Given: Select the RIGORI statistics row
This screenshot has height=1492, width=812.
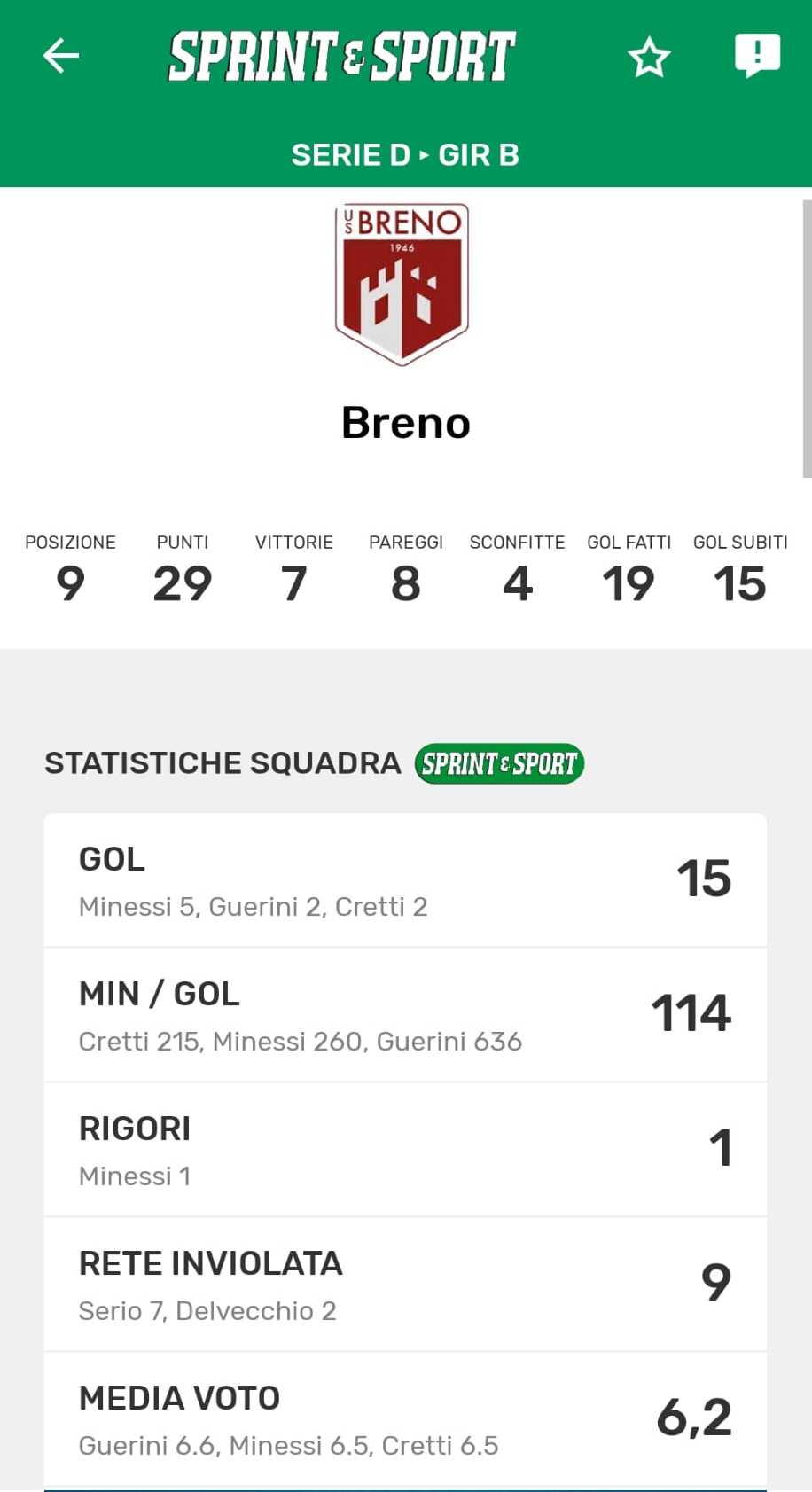Looking at the screenshot, I should (405, 1150).
